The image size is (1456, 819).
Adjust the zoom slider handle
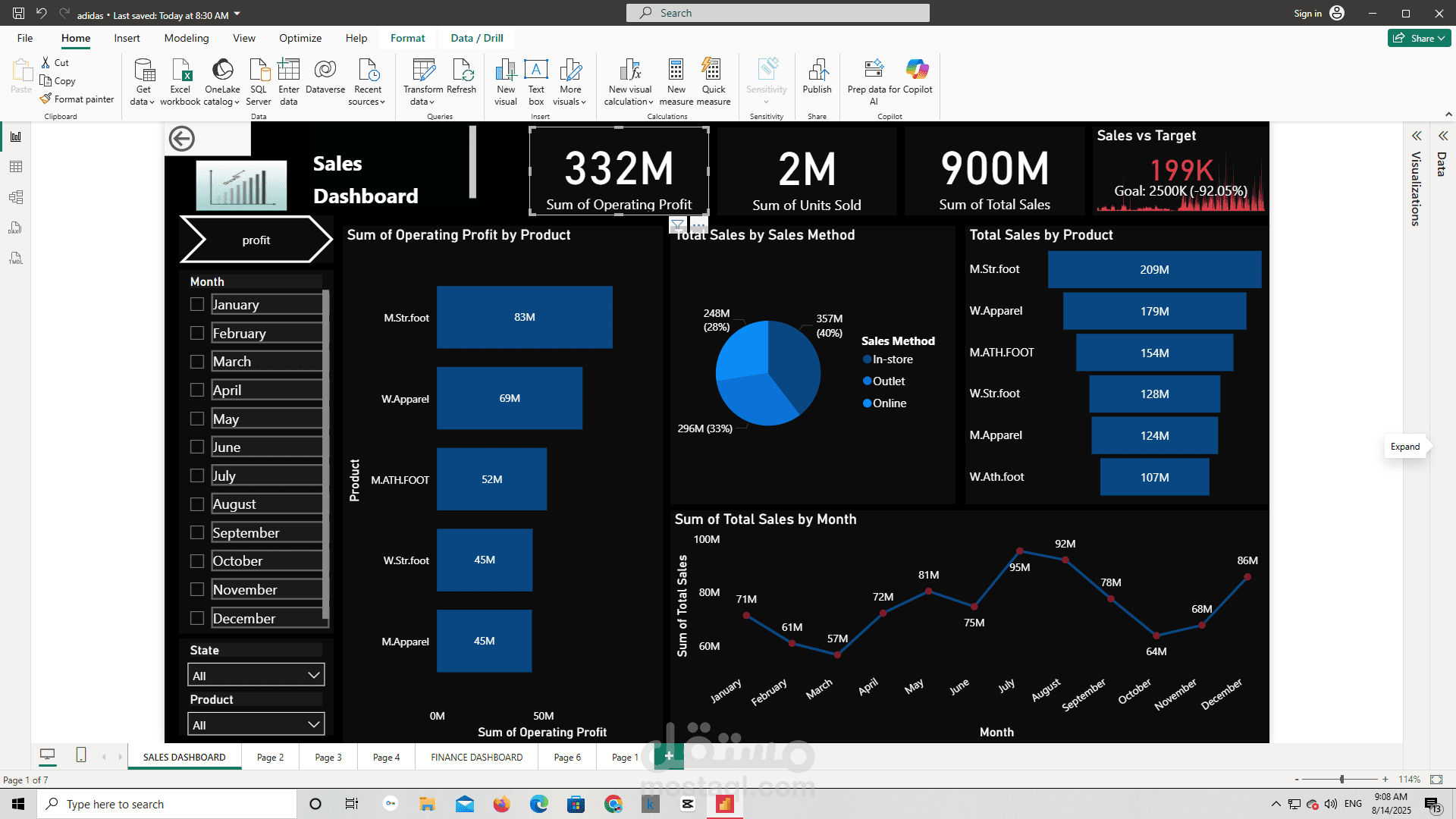coord(1342,780)
